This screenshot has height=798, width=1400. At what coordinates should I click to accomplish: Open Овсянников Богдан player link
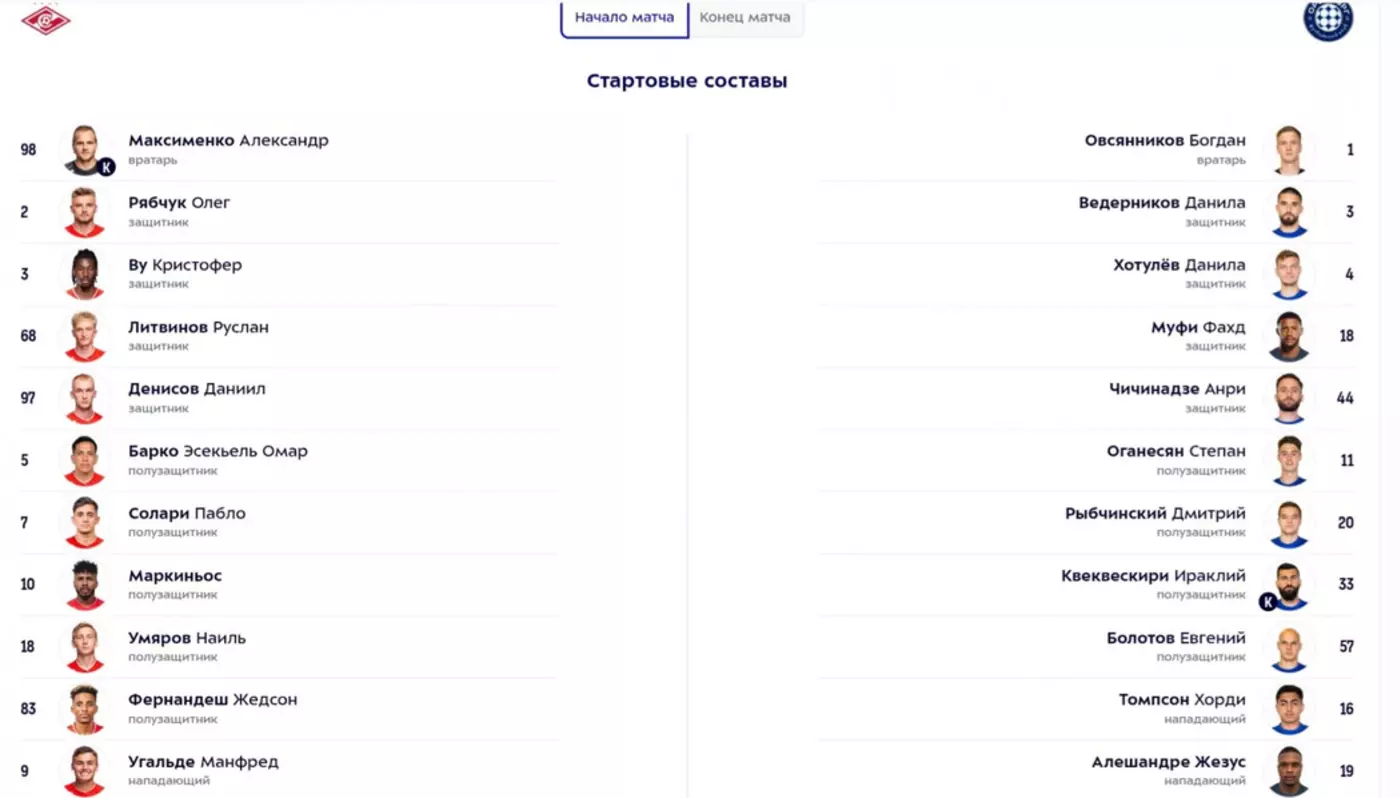1165,141
